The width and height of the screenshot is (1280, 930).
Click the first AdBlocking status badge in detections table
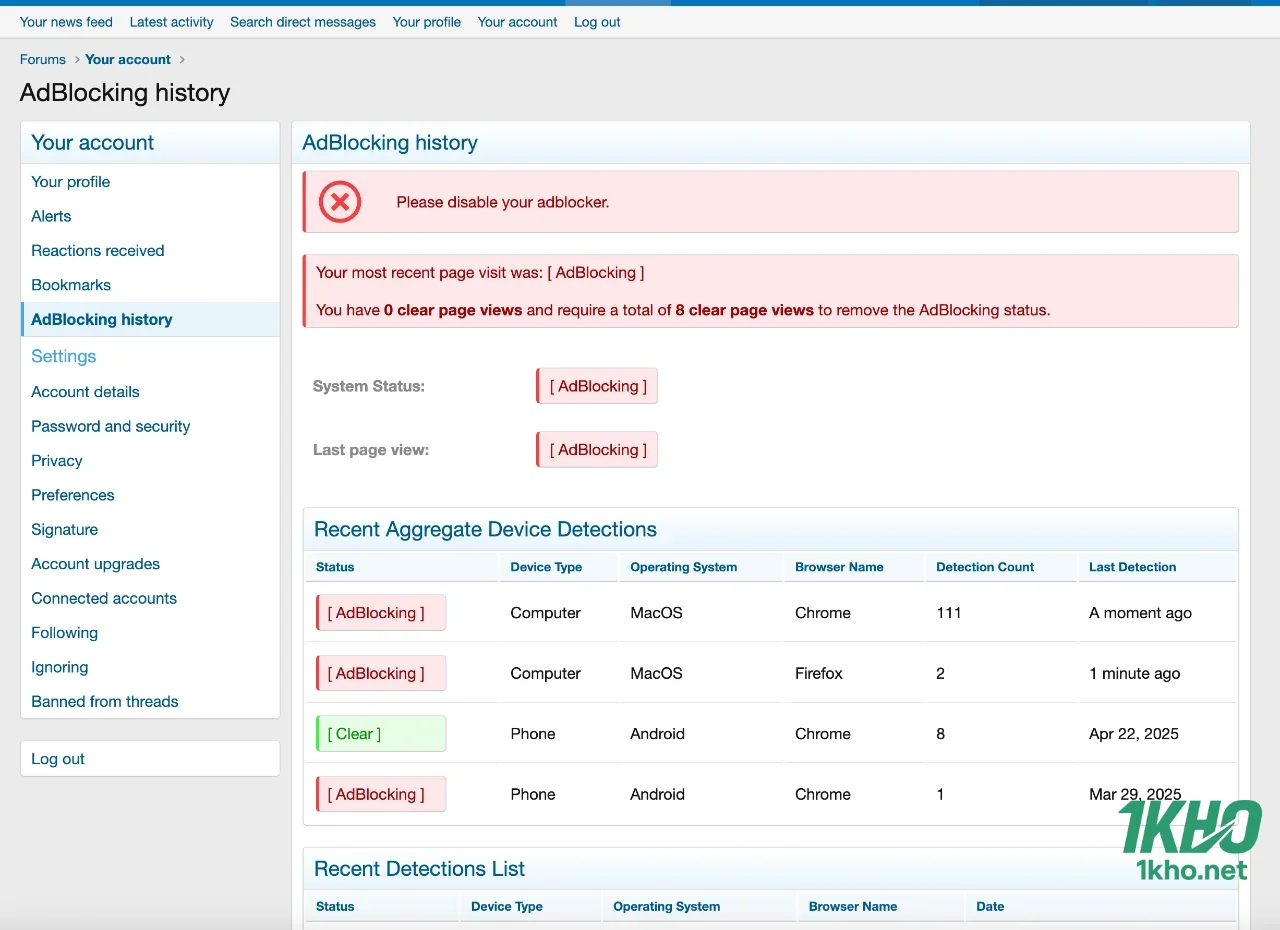[x=380, y=612]
